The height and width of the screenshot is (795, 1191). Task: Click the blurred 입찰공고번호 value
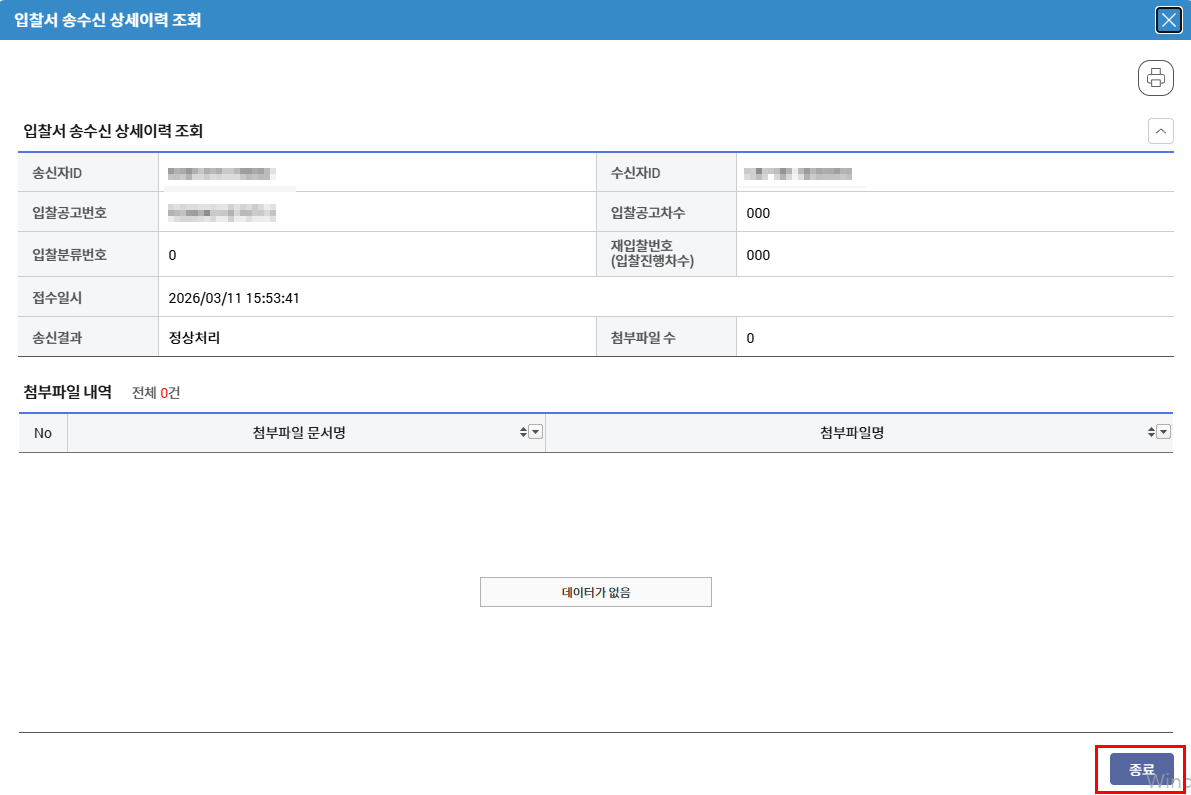point(221,213)
